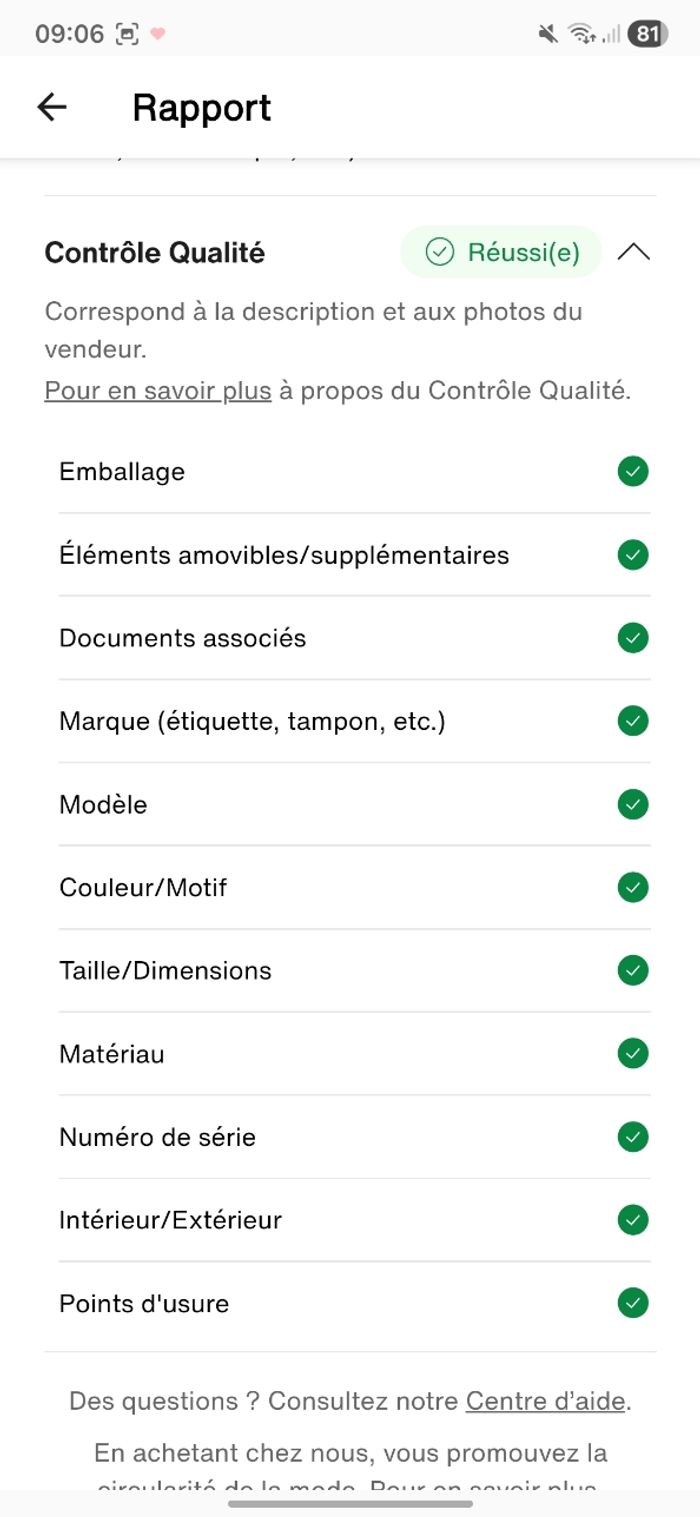The height and width of the screenshot is (1517, 700).
Task: Tap the bottom navigation gesture bar
Action: 350,1503
